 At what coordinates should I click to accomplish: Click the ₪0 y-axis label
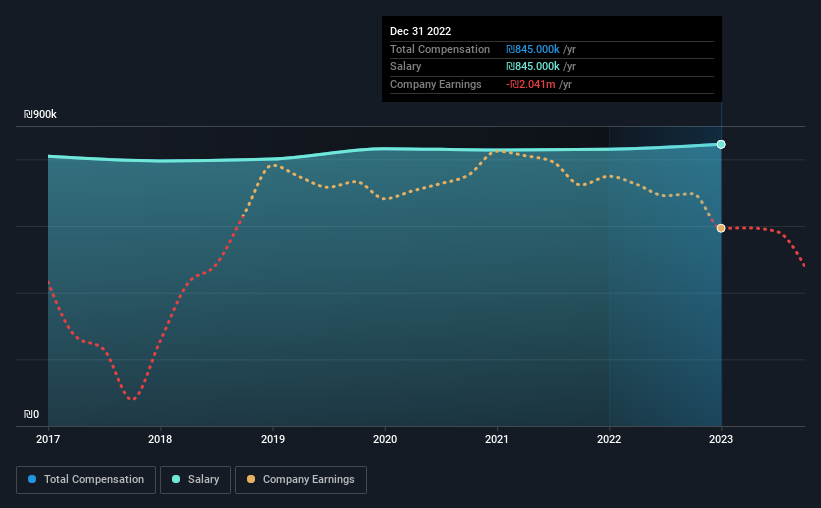31,414
